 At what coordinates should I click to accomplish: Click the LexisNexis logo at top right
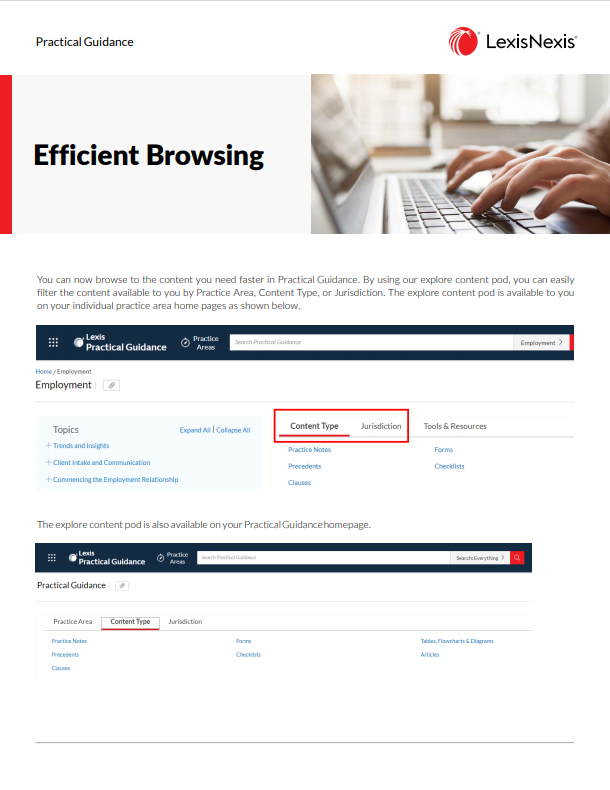coord(512,41)
